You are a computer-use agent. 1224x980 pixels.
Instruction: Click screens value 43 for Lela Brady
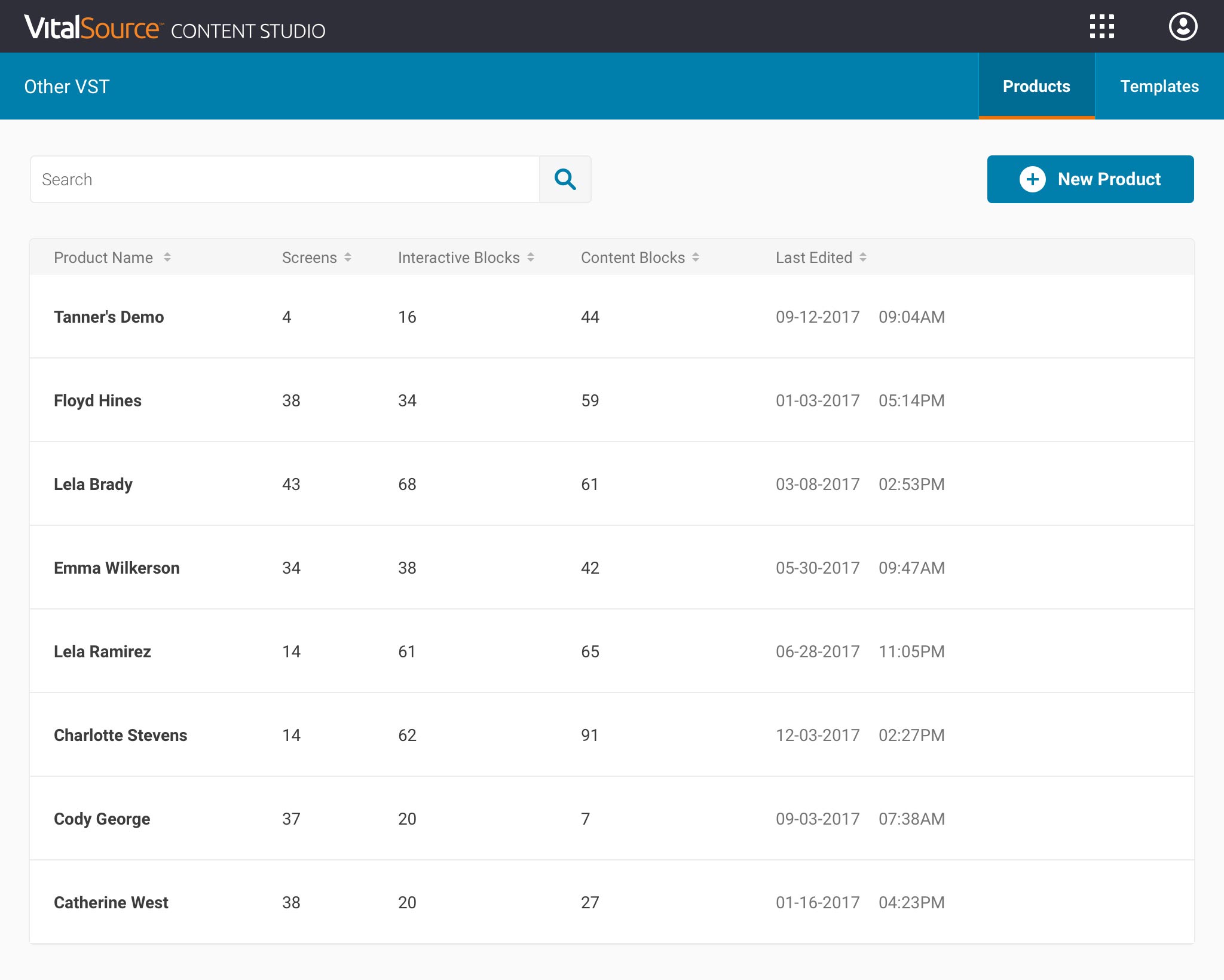pyautogui.click(x=291, y=484)
